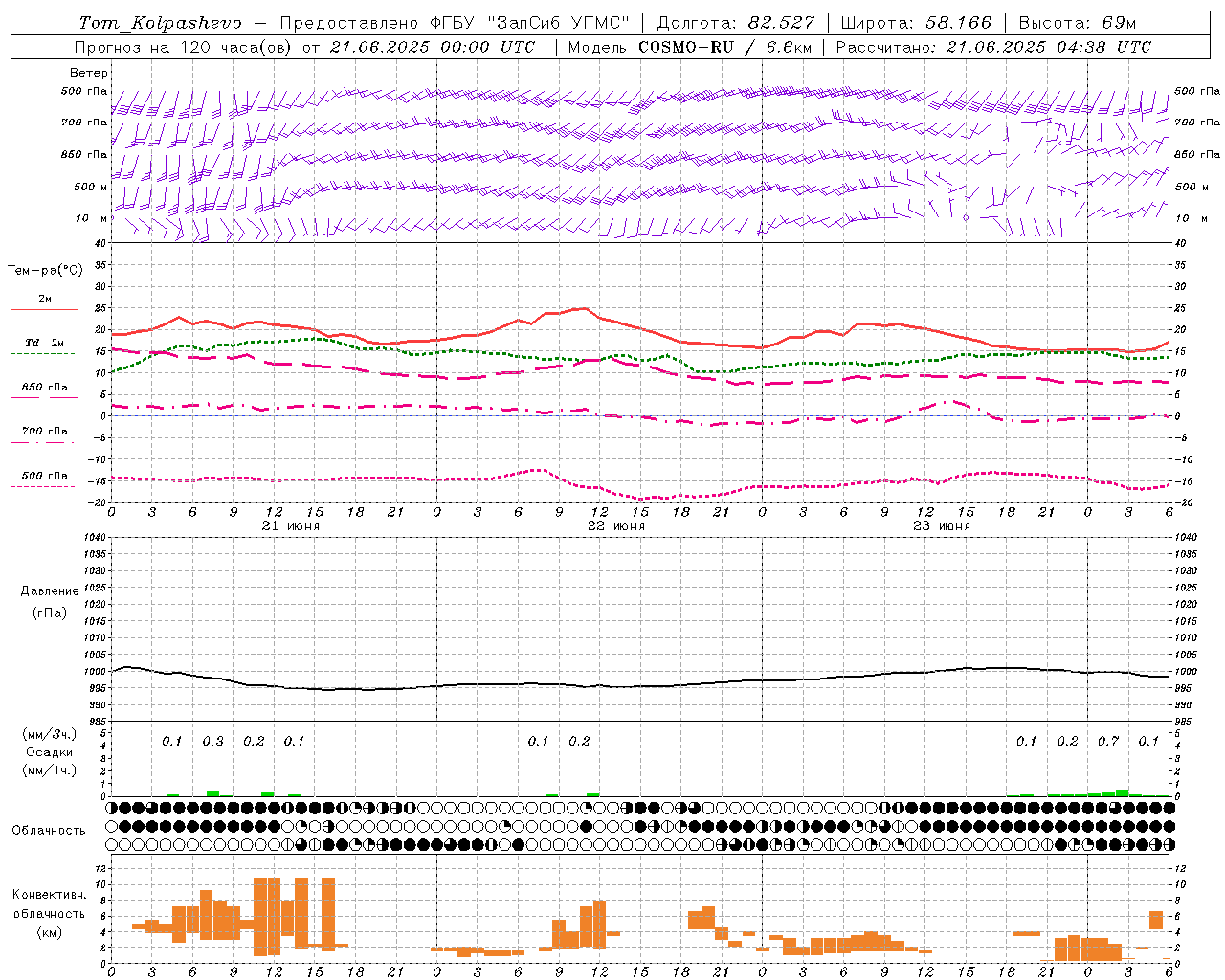Click the 0.3 precipitation amount value
This screenshot has height=980, width=1225.
pos(212,742)
